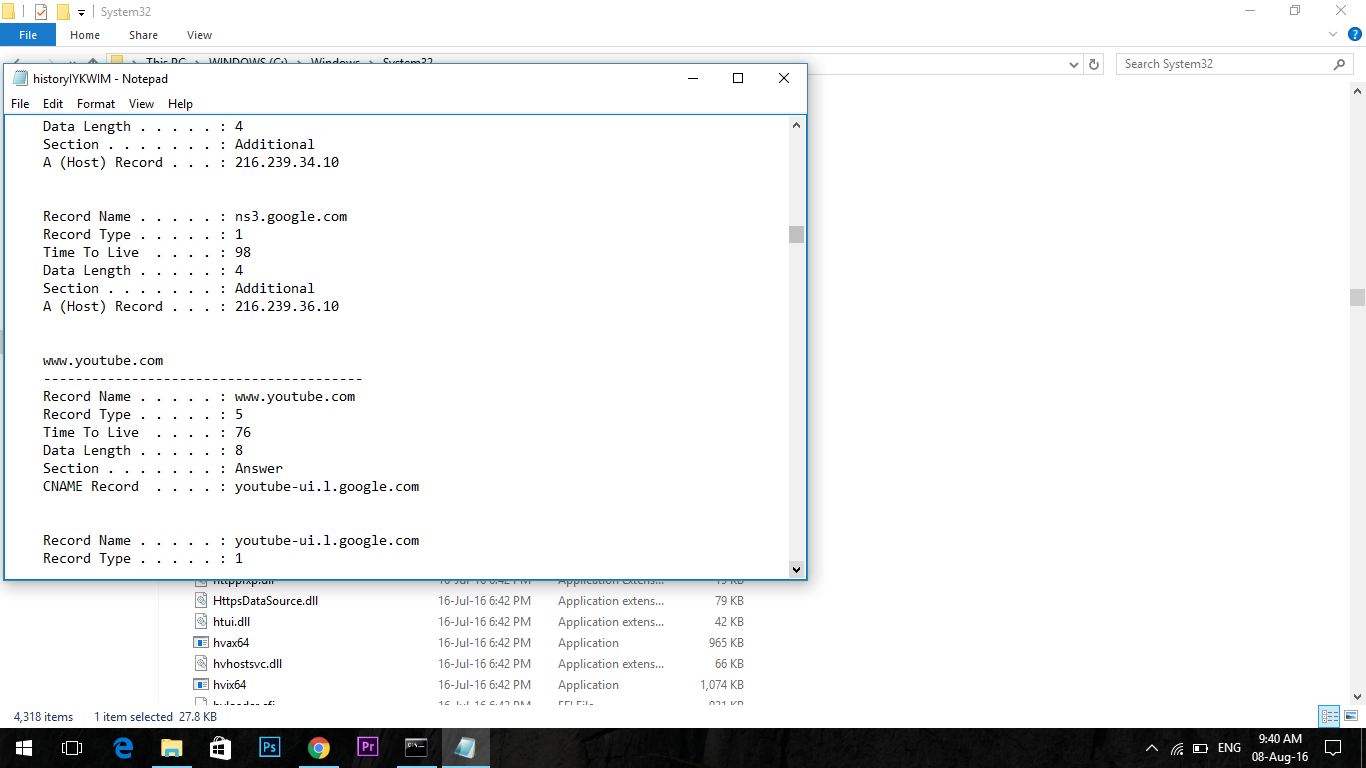Screen dimensions: 1366x768
Task: Open Notepad's Edit menu
Action: coord(53,104)
